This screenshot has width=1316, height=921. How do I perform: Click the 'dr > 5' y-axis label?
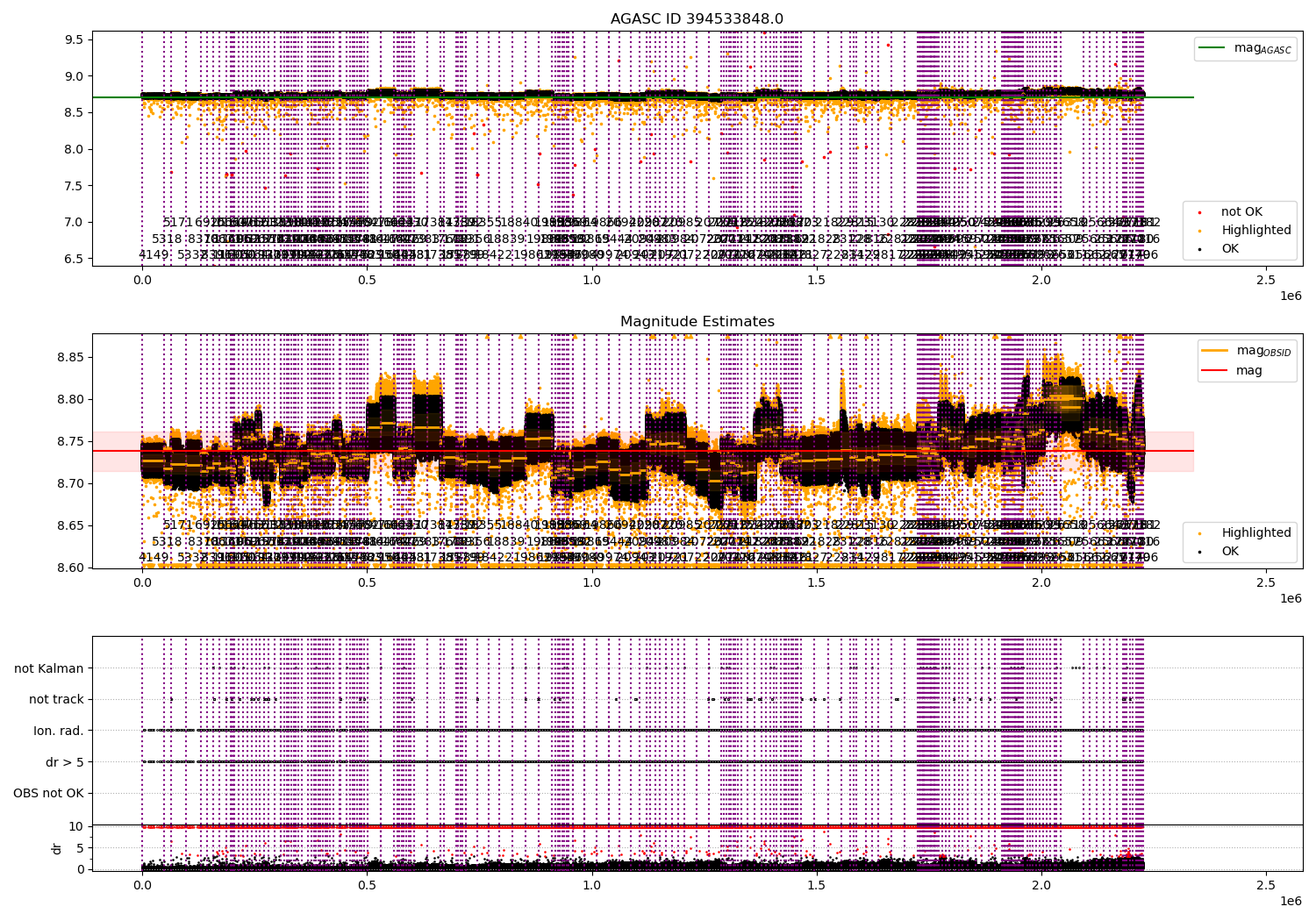pos(65,763)
